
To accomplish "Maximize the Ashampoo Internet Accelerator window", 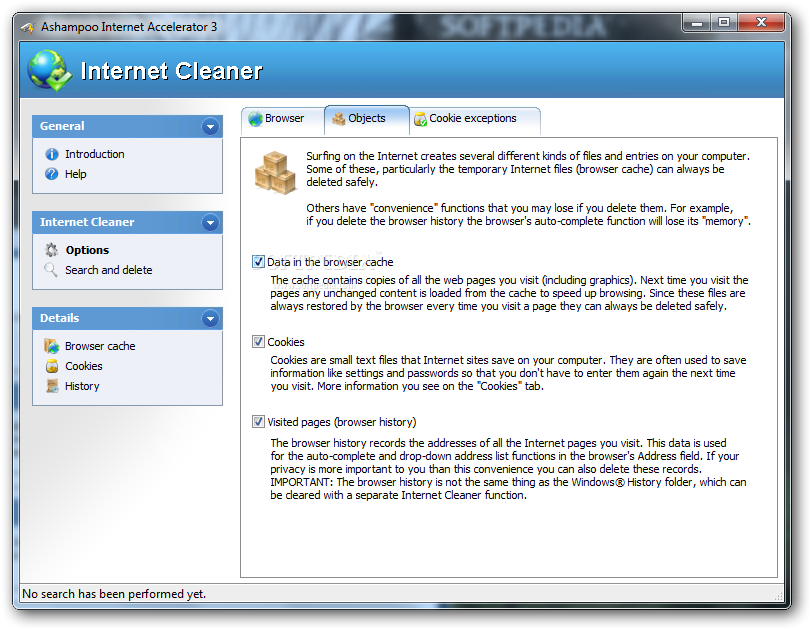I will [x=724, y=23].
